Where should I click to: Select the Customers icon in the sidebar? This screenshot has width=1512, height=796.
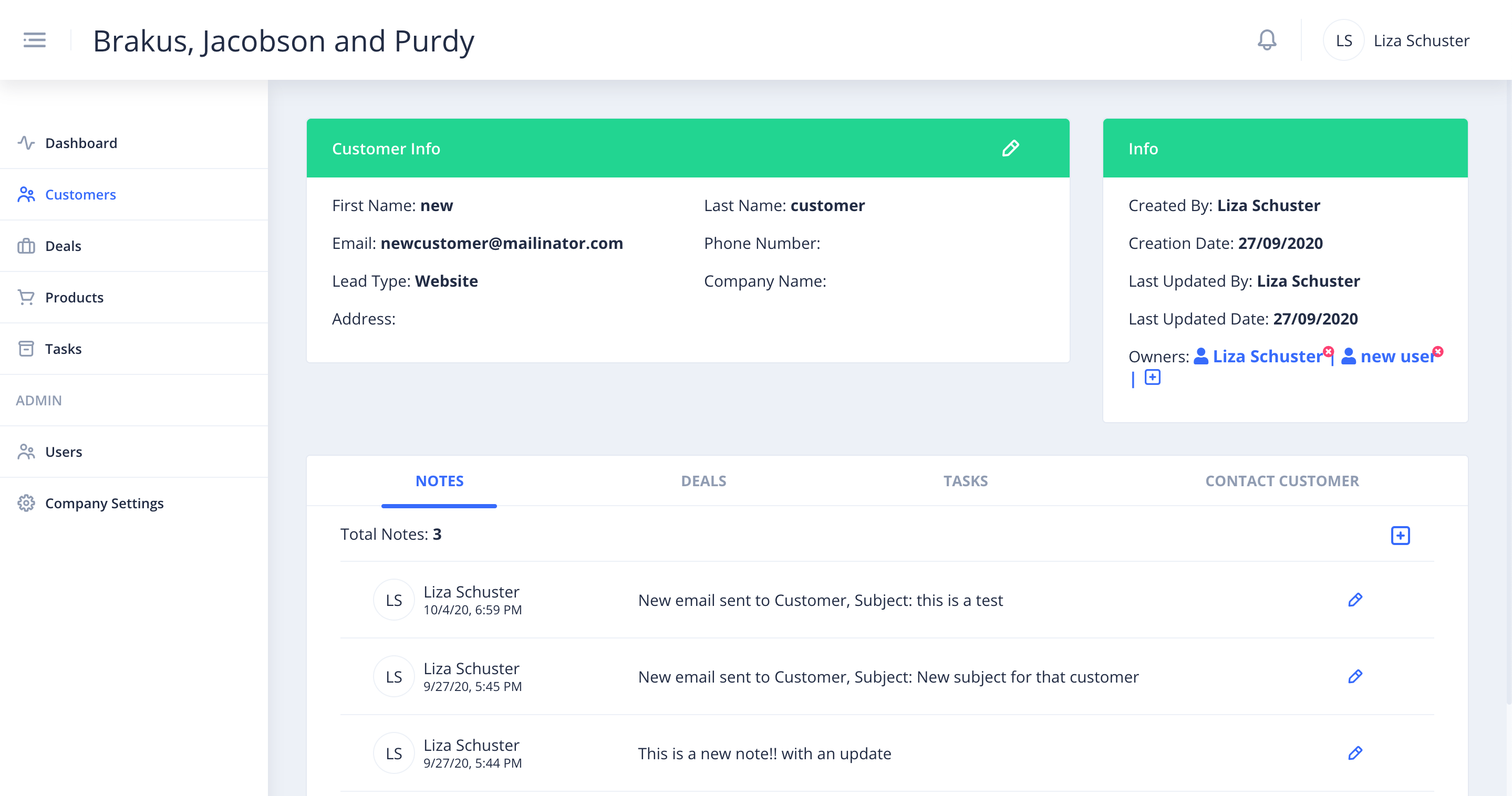click(x=26, y=194)
